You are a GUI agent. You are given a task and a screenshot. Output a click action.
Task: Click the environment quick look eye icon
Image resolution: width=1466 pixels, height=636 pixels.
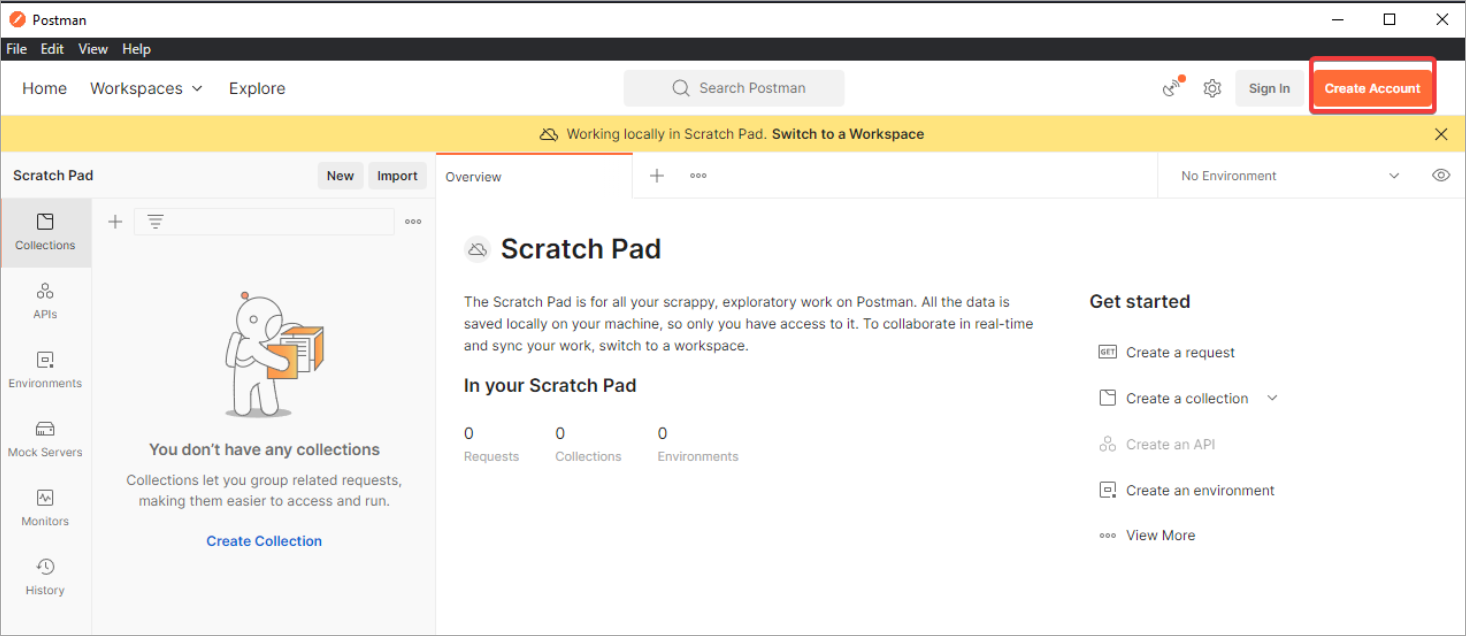[1441, 175]
